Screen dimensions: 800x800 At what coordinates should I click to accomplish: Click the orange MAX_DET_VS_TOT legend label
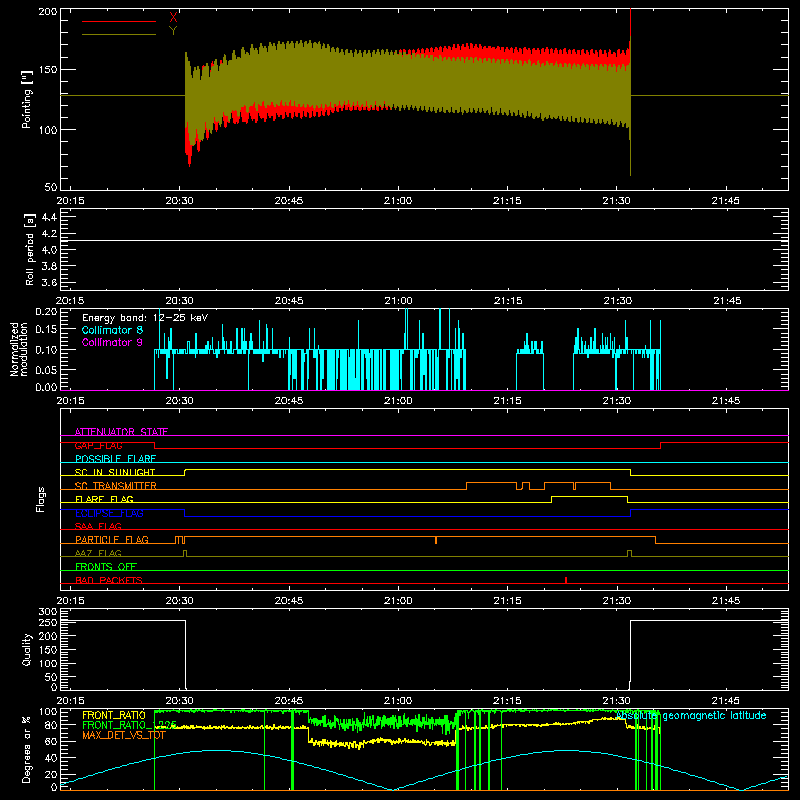click(x=124, y=735)
